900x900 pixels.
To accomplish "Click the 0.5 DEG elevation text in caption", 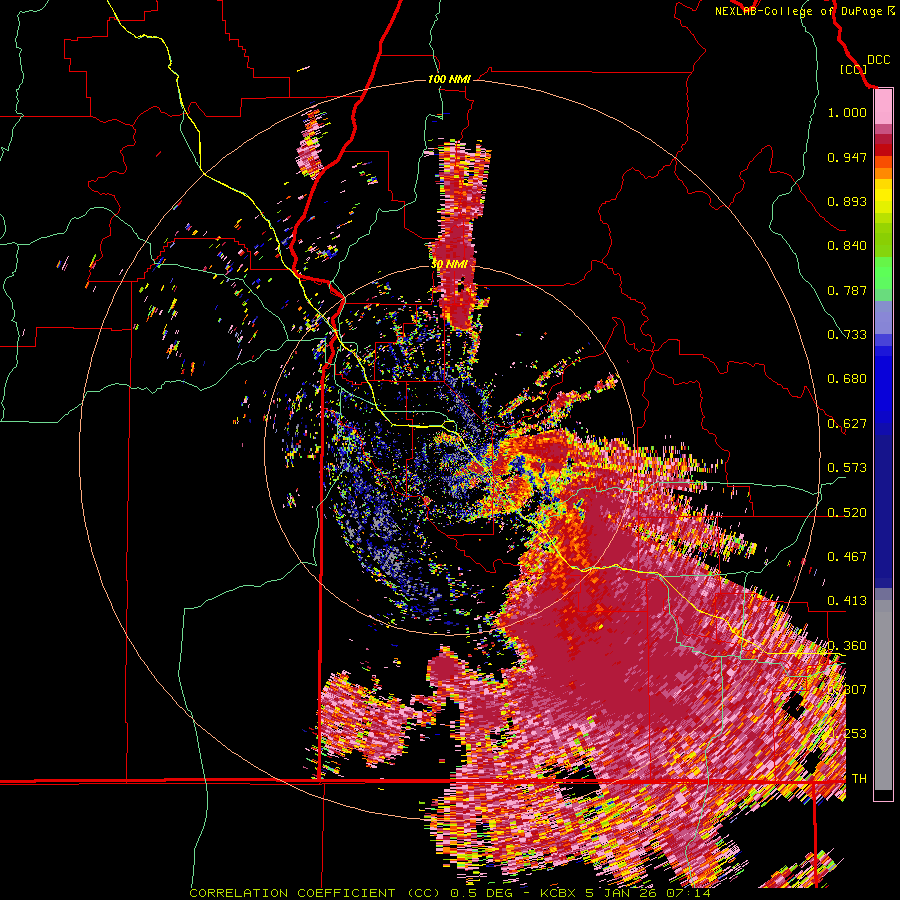I will click(x=482, y=893).
